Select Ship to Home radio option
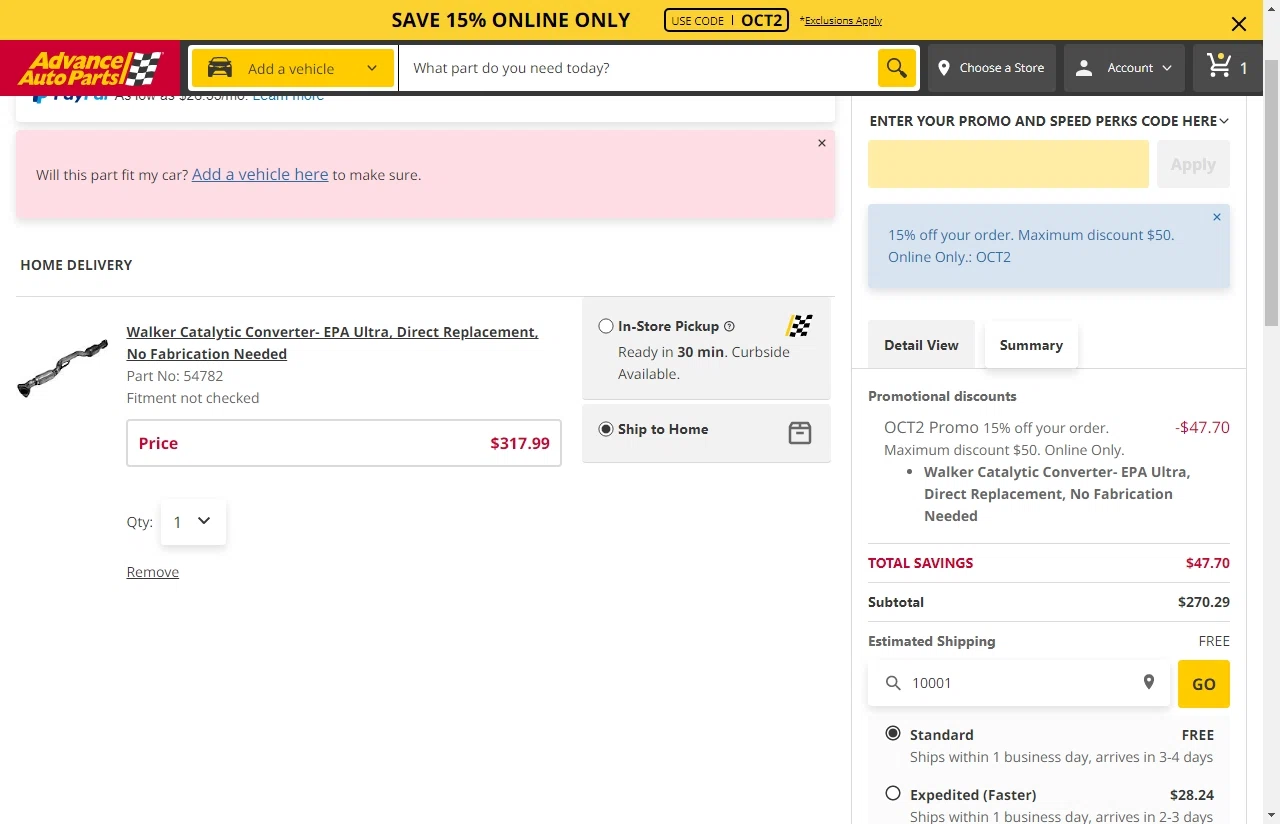1280x824 pixels. point(606,429)
